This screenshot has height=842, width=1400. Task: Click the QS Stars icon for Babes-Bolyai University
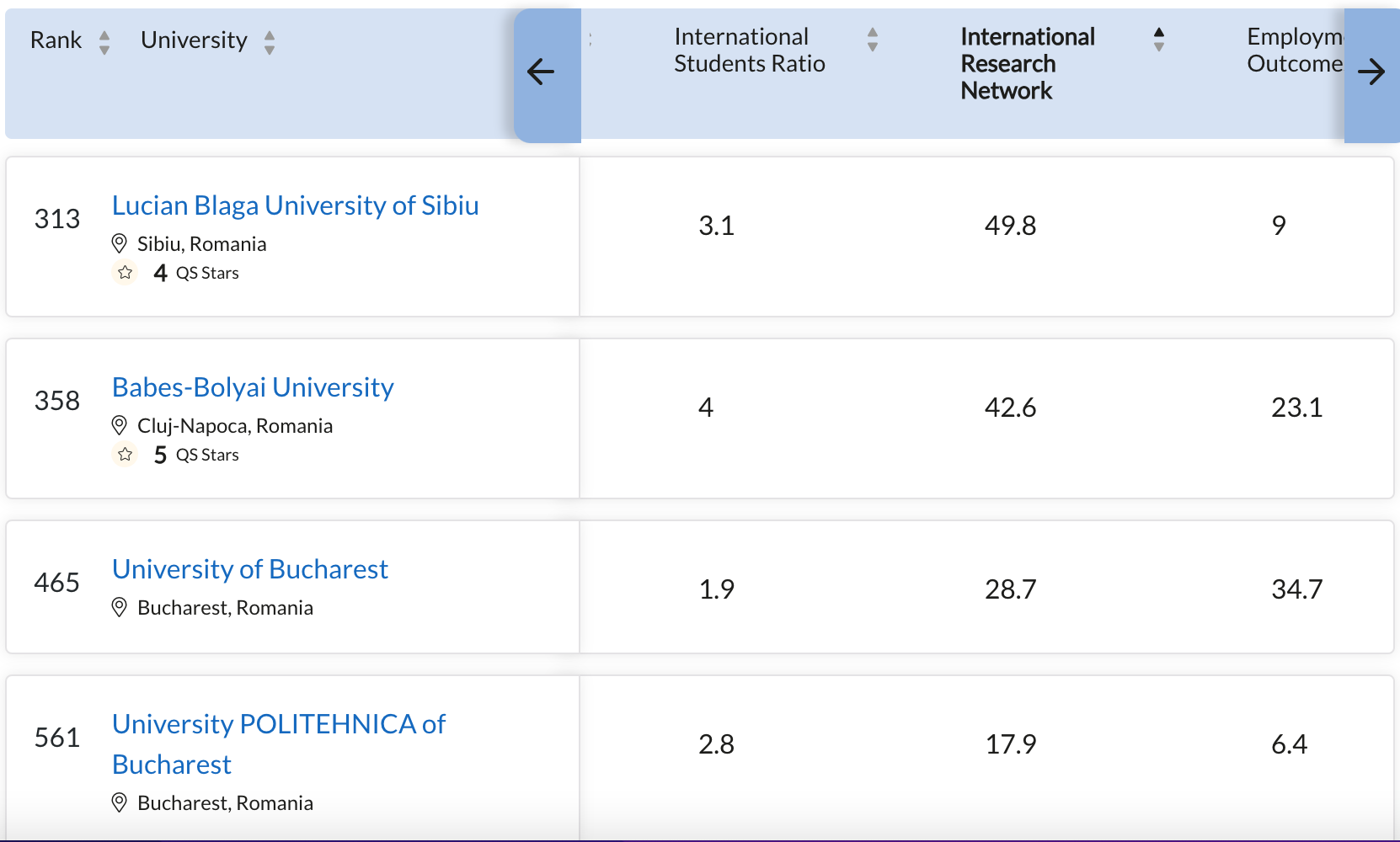(126, 455)
